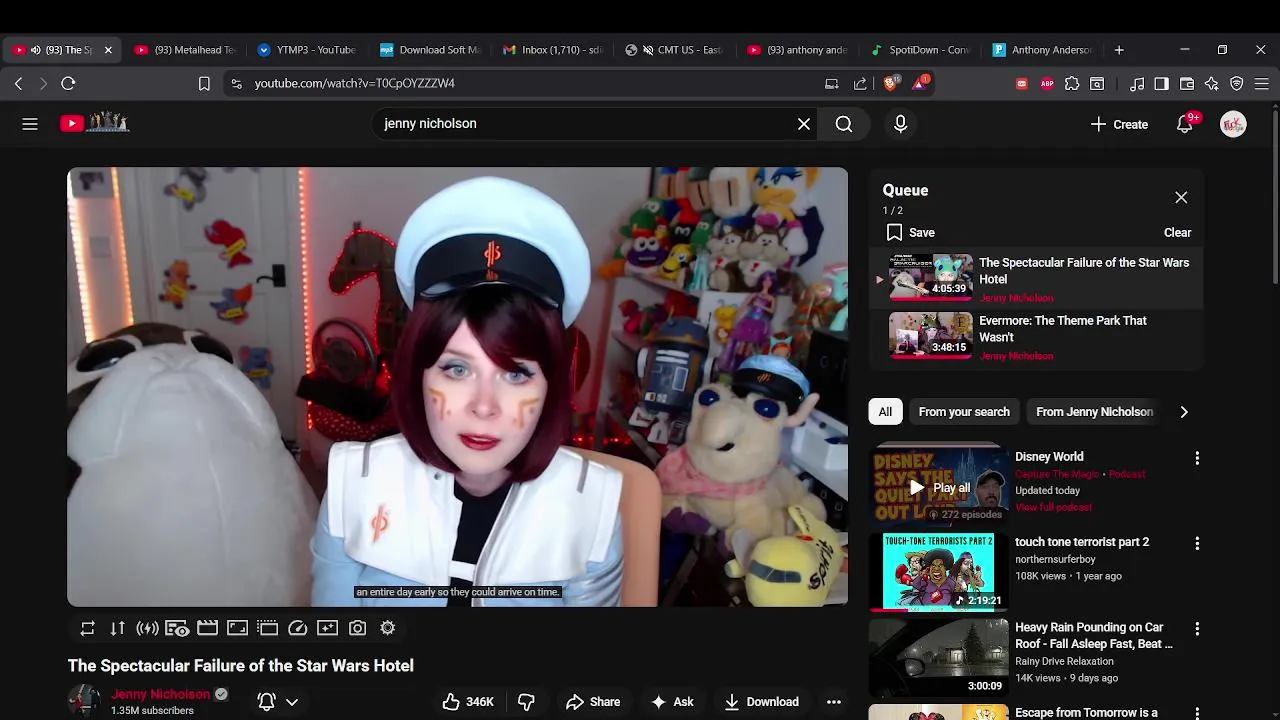Switch to the 'Metalhead' browser tab

tap(184, 50)
